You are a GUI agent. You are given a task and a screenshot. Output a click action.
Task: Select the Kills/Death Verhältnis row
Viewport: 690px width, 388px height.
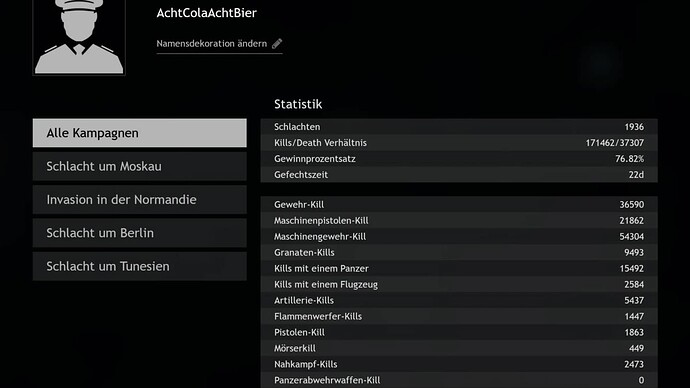pos(459,143)
